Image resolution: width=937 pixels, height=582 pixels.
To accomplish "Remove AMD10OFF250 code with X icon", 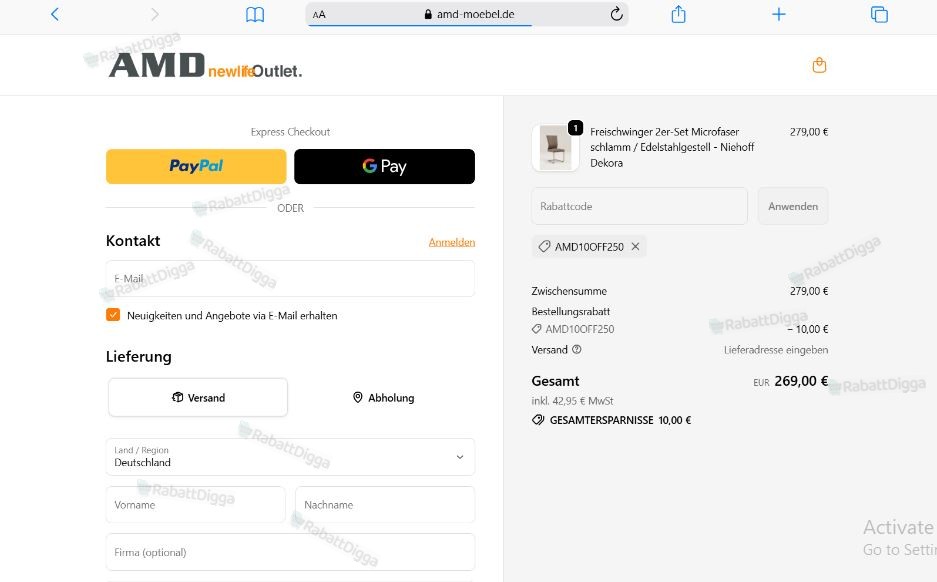I will (x=635, y=246).
